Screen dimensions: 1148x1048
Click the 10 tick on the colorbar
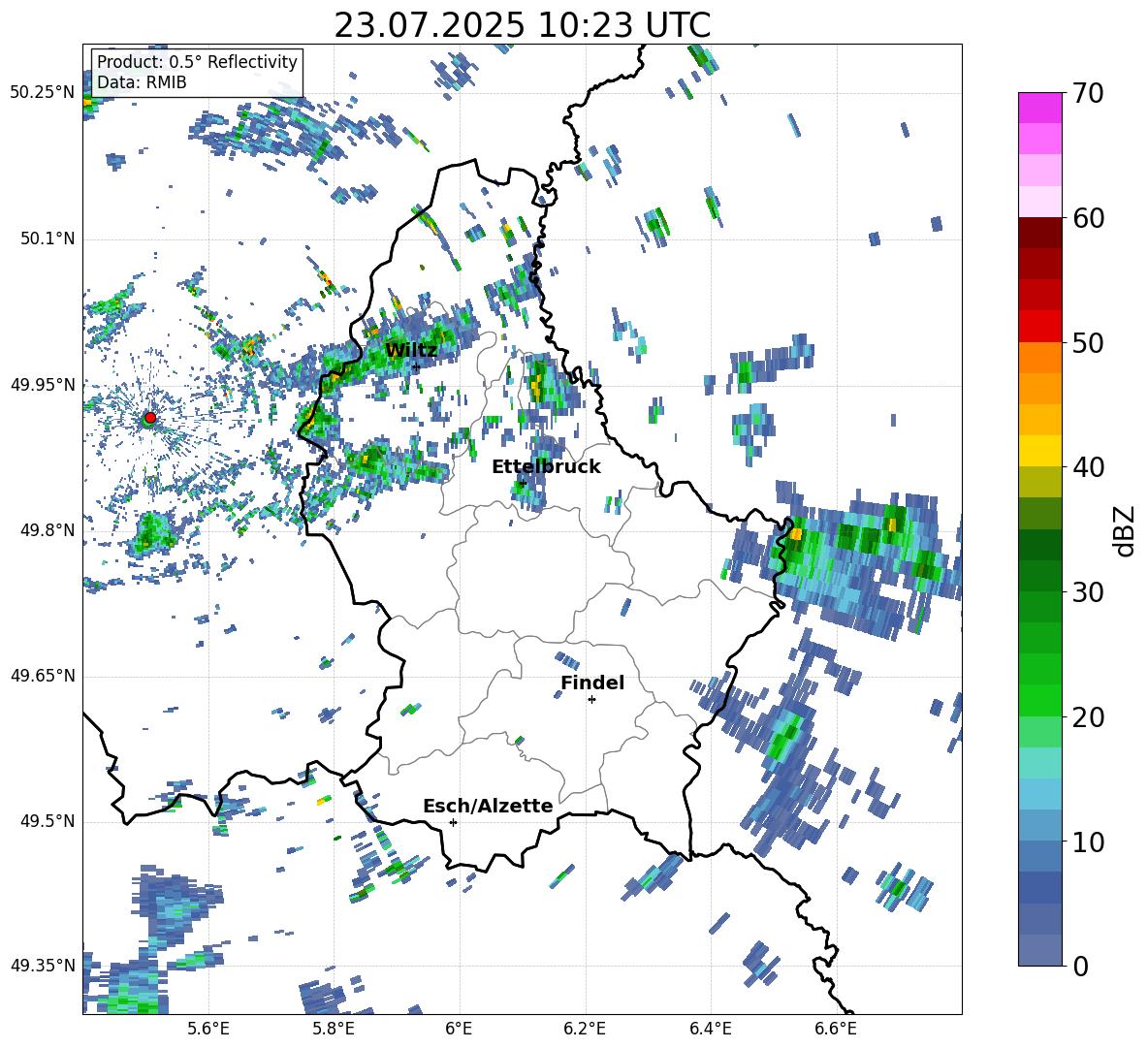pyautogui.click(x=1089, y=842)
